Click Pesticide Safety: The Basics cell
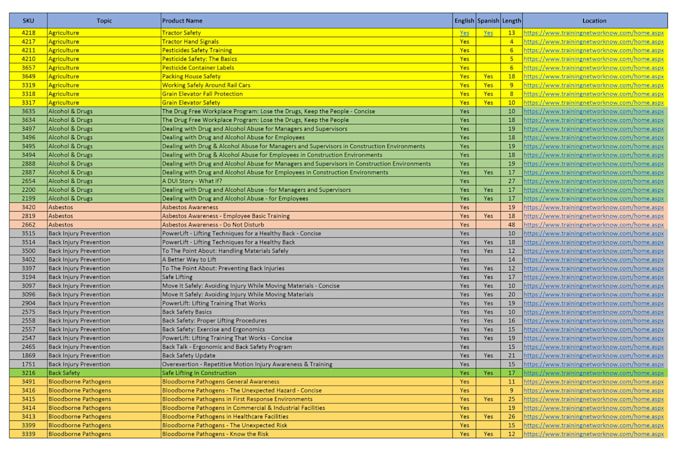 (307, 59)
